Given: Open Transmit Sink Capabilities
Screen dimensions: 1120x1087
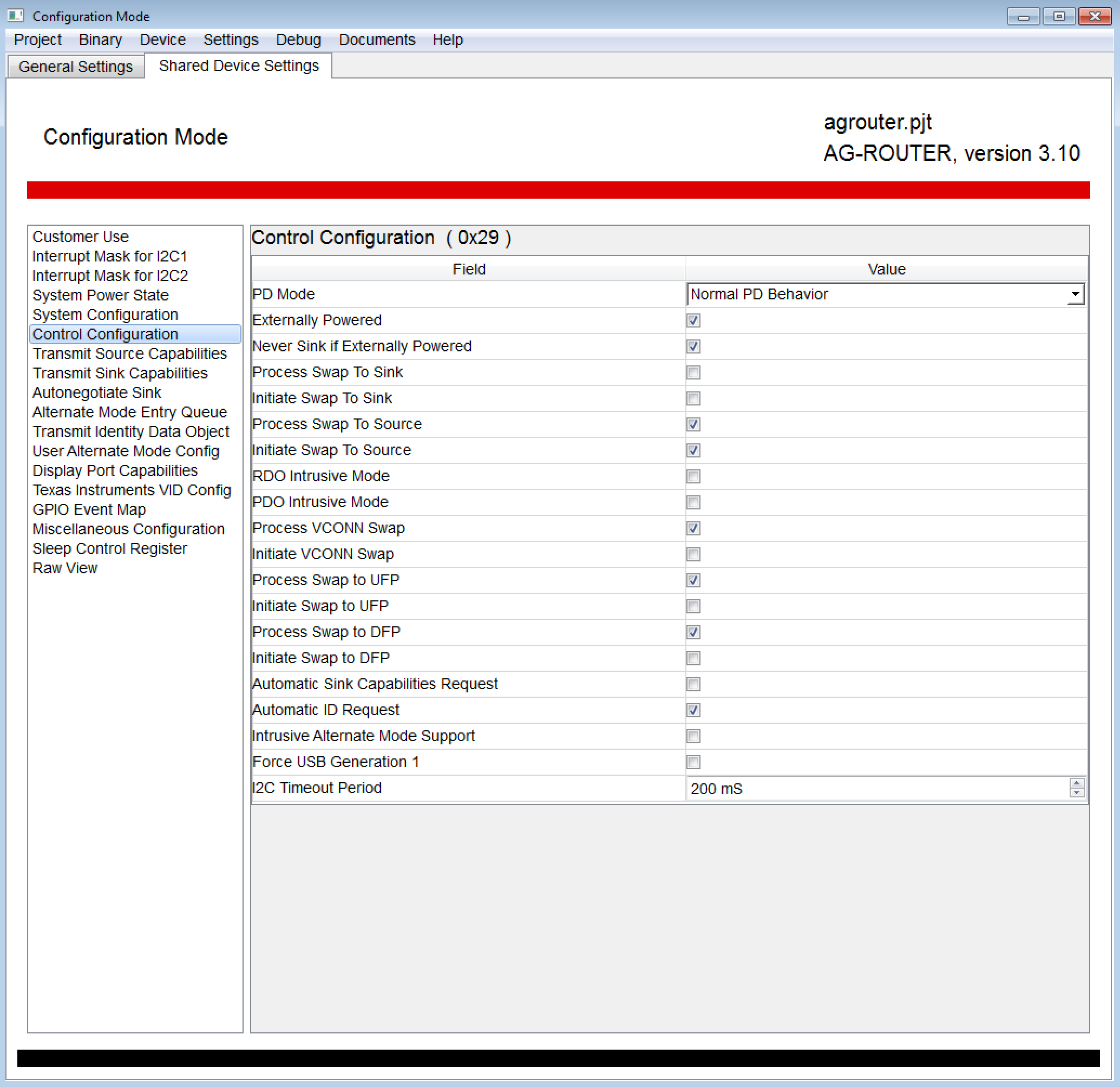Looking at the screenshot, I should 120,373.
